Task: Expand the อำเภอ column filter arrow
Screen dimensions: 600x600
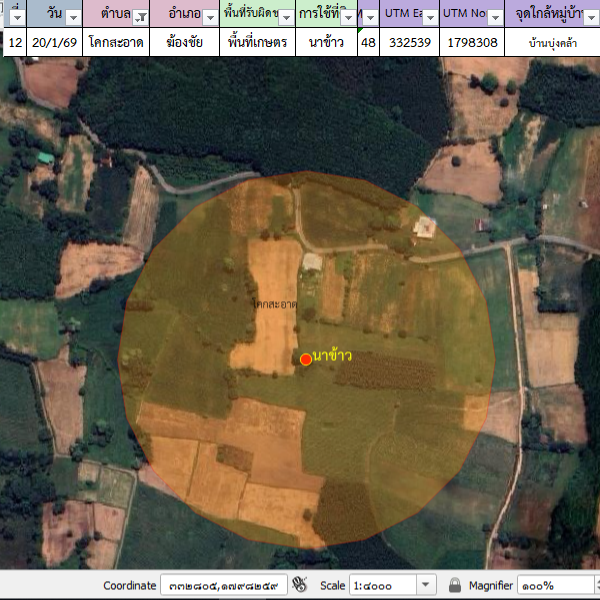Action: point(210,17)
